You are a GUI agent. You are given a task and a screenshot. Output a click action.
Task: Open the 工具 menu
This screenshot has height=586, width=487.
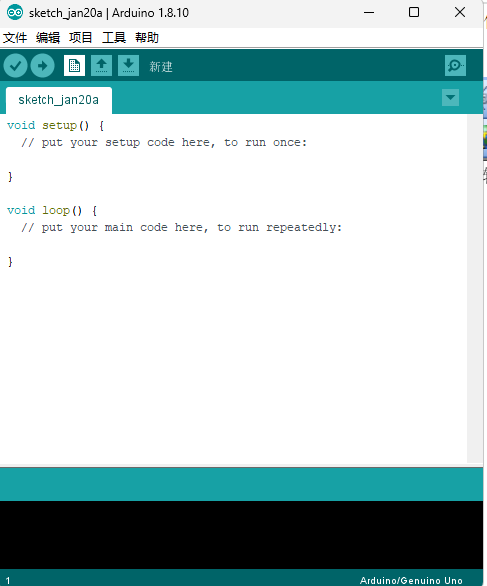(114, 37)
